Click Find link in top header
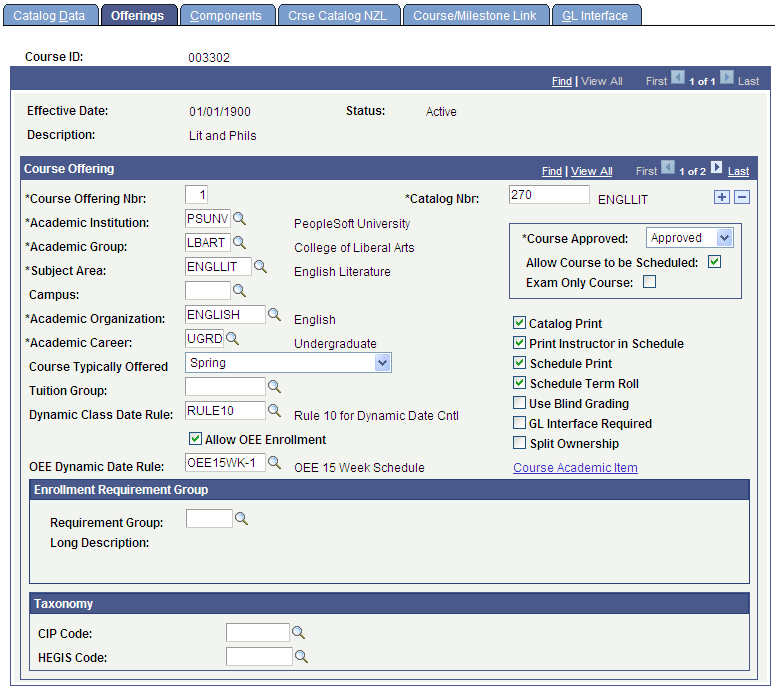This screenshot has width=775, height=691. click(x=561, y=81)
